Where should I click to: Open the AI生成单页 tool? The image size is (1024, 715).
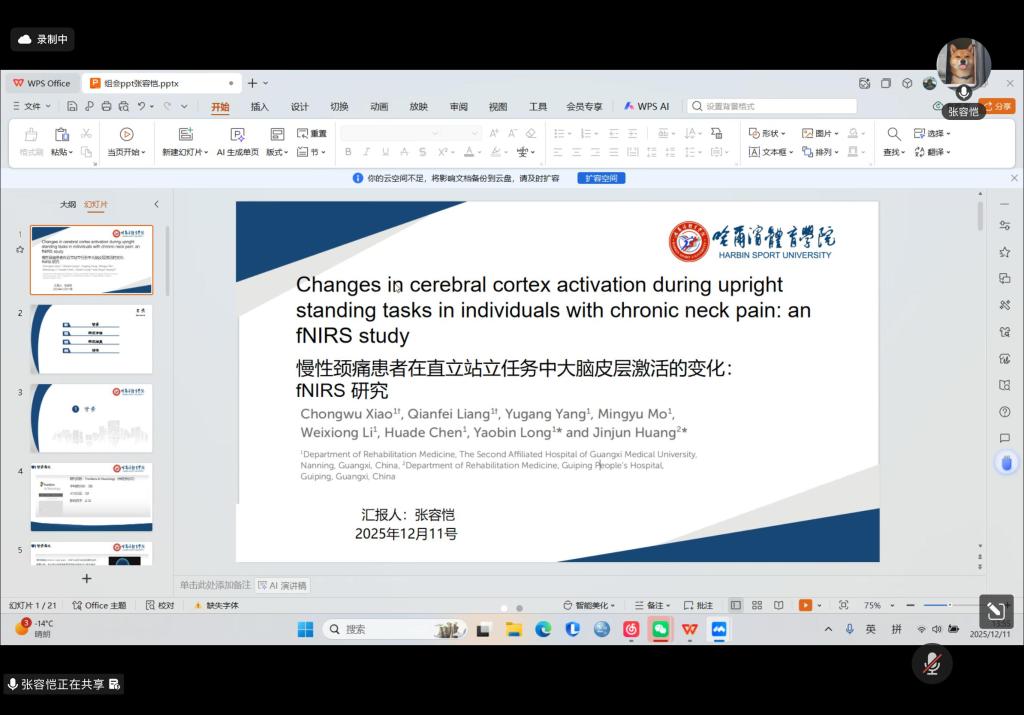coord(237,134)
